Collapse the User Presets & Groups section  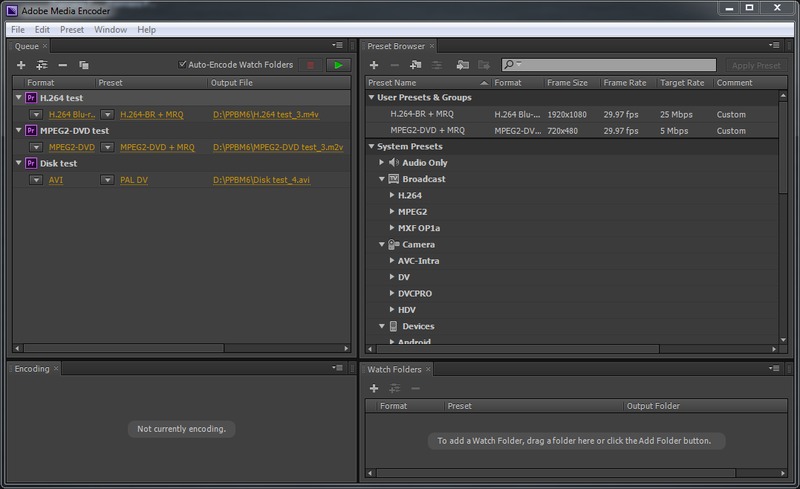[370, 98]
